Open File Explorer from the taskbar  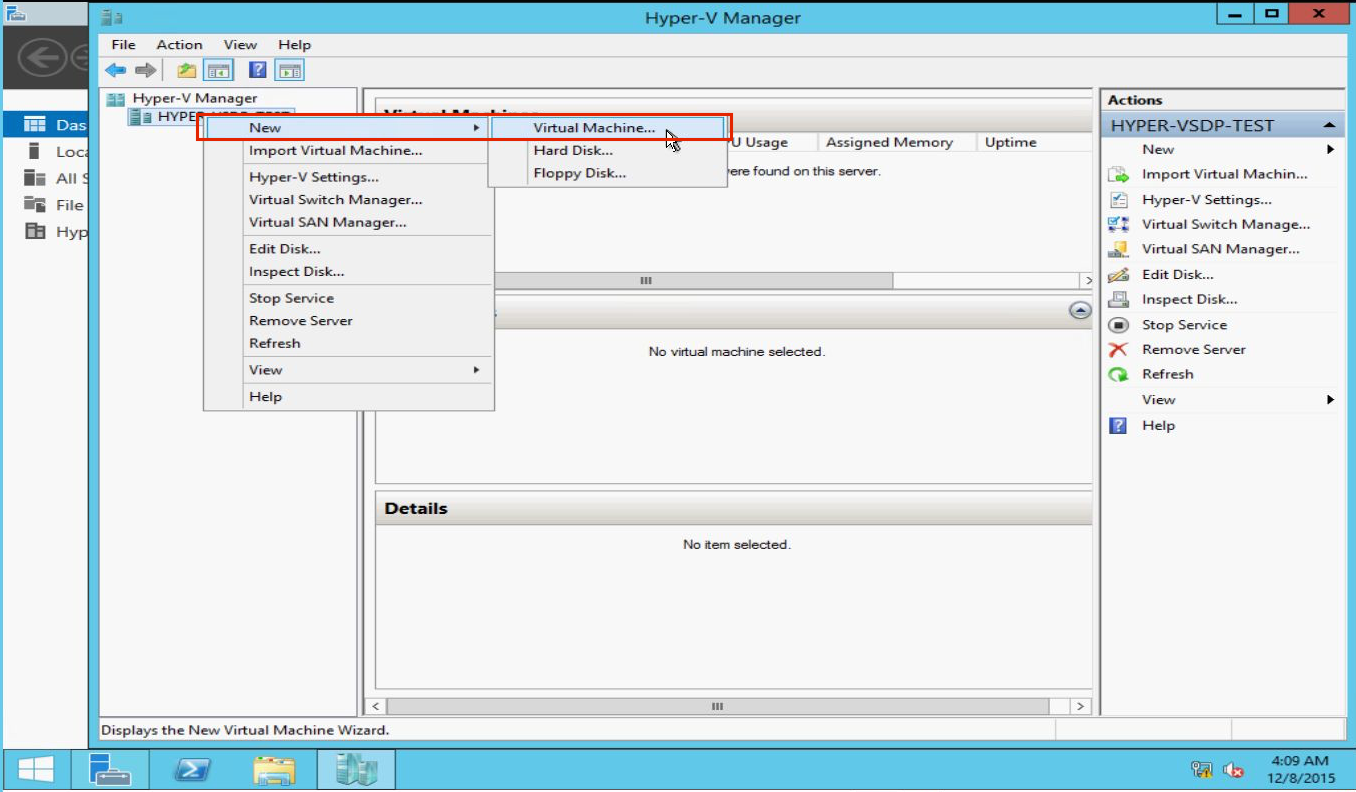274,770
